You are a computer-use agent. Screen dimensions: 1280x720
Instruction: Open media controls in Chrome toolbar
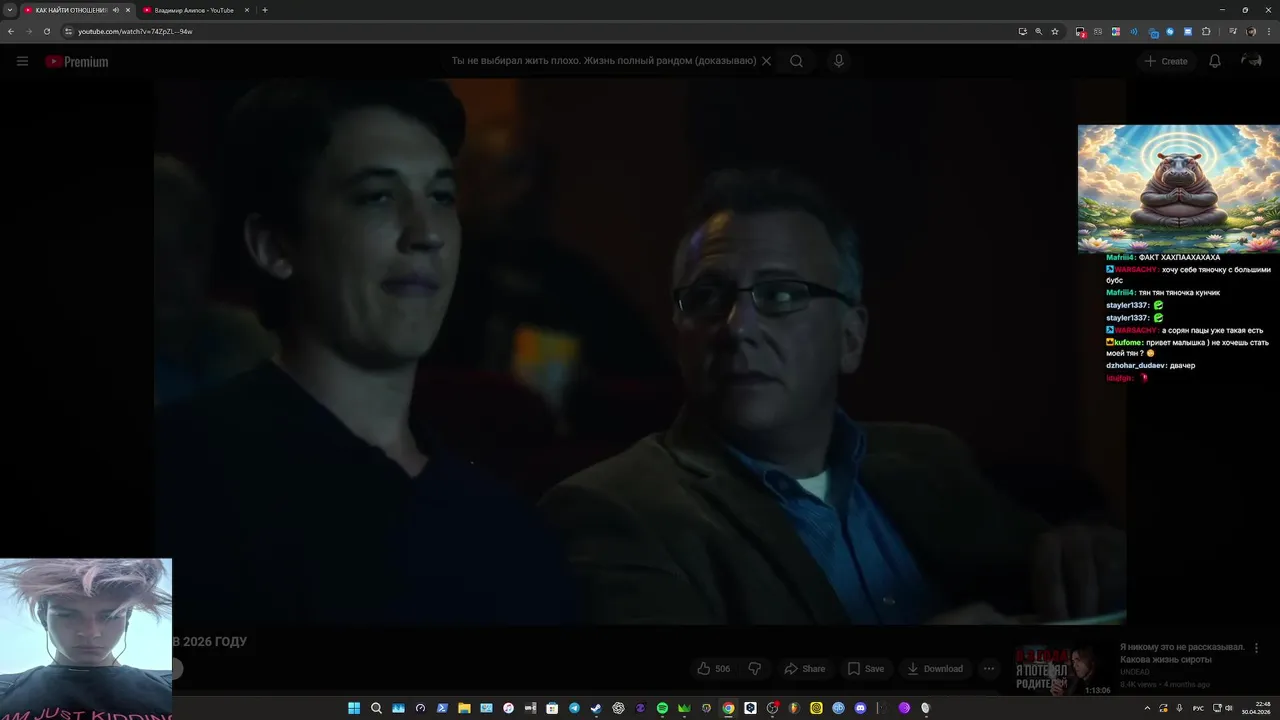1233,31
